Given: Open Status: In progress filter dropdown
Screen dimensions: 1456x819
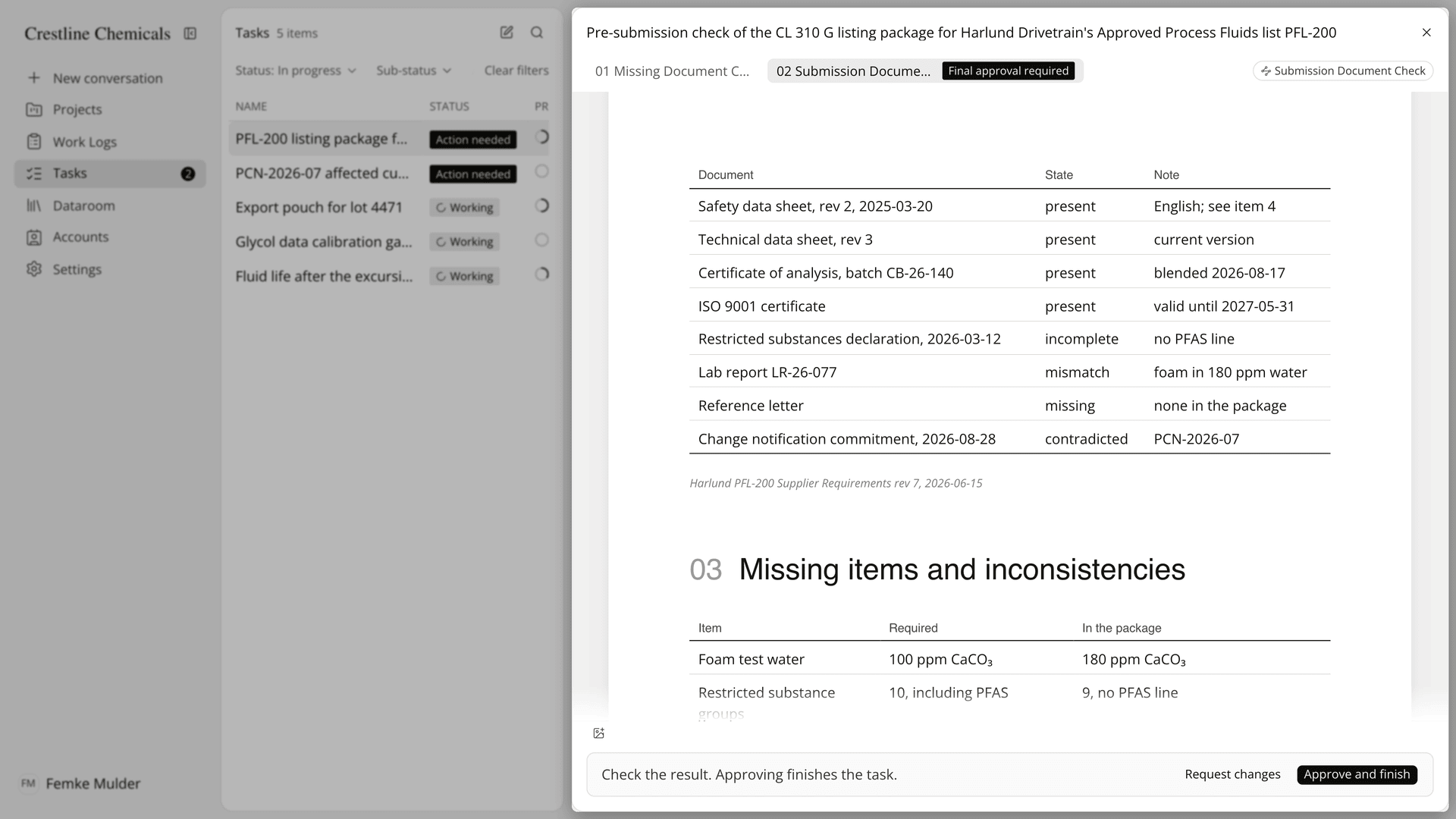Looking at the screenshot, I should click(x=296, y=71).
